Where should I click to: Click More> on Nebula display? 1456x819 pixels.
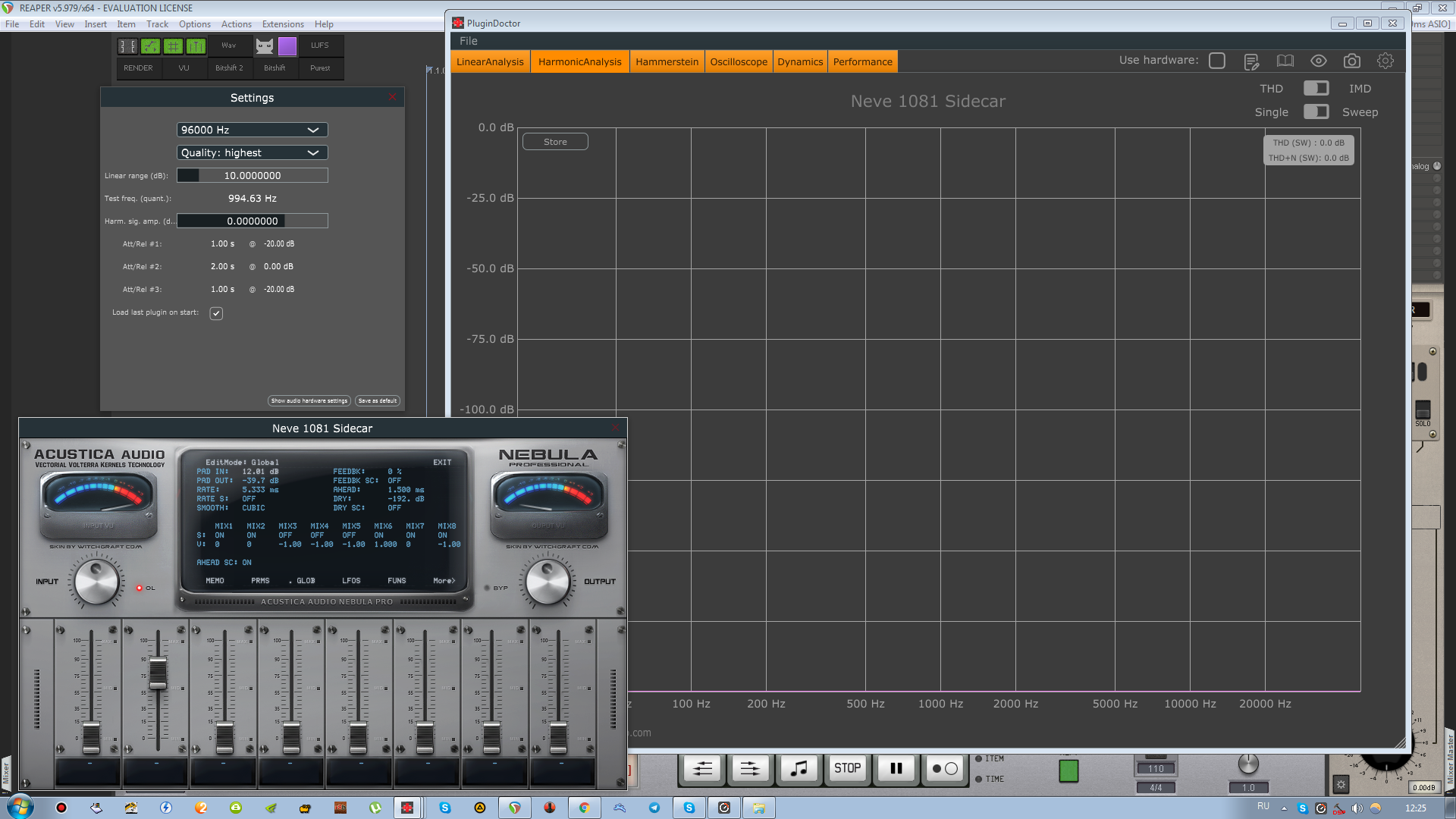pyautogui.click(x=444, y=581)
